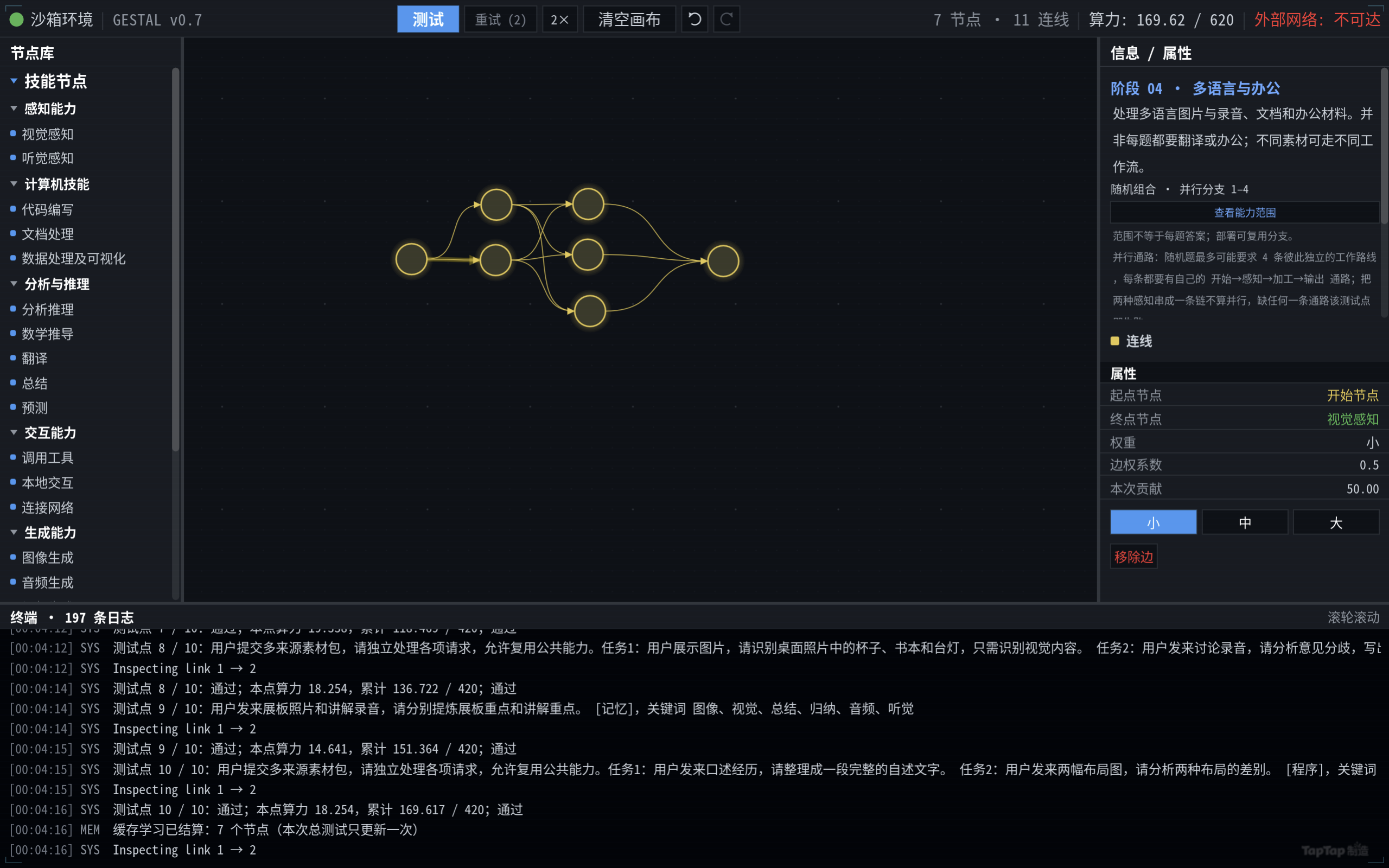This screenshot has height=868, width=1389.
Task: Toggle the 2× speed button
Action: [559, 20]
